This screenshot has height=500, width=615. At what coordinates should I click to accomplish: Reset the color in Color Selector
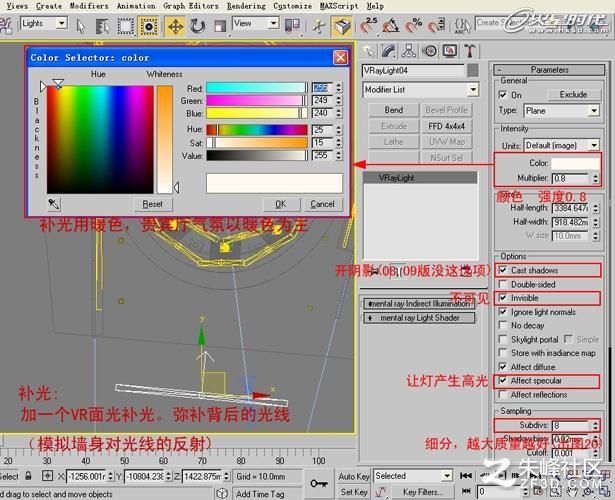pos(153,204)
